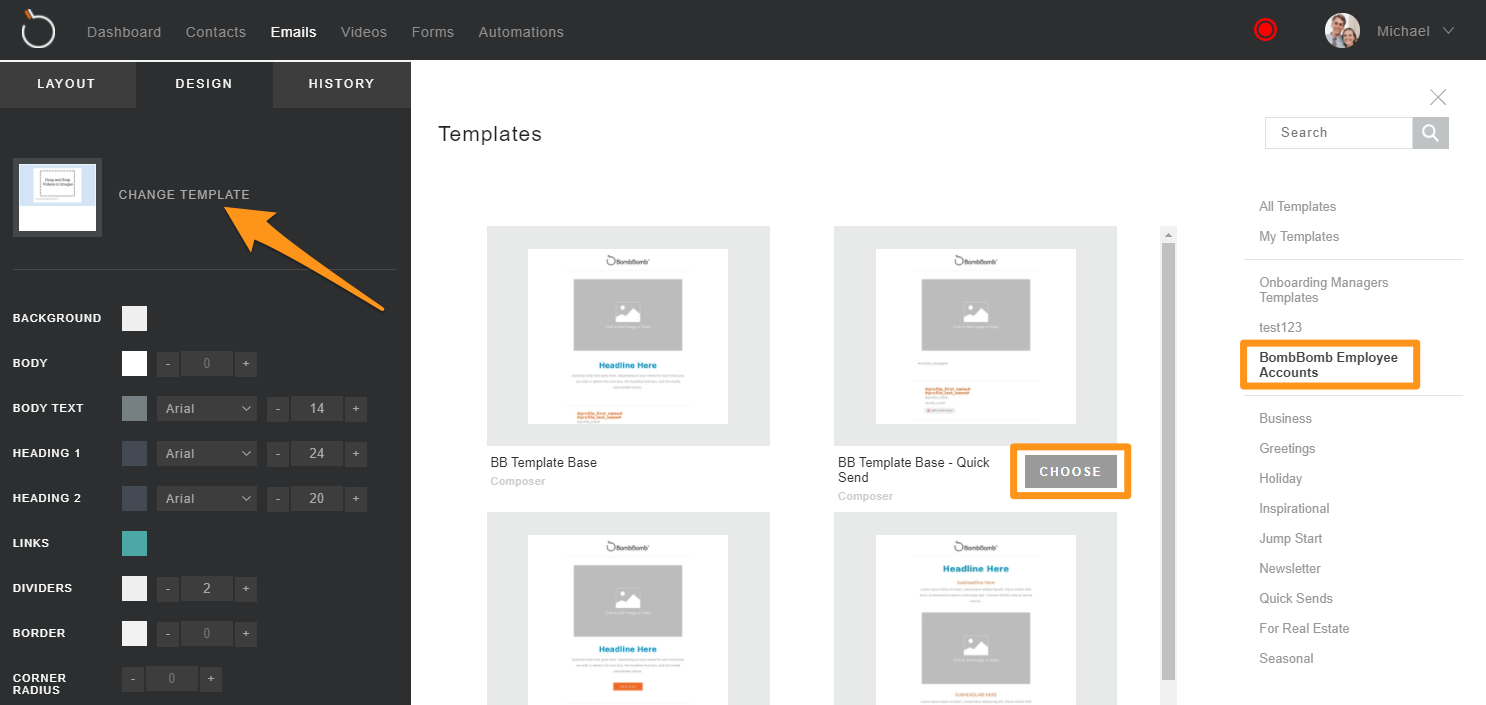Expand the Michael account dropdown chevron
Image resolution: width=1486 pixels, height=705 pixels.
pyautogui.click(x=1447, y=31)
